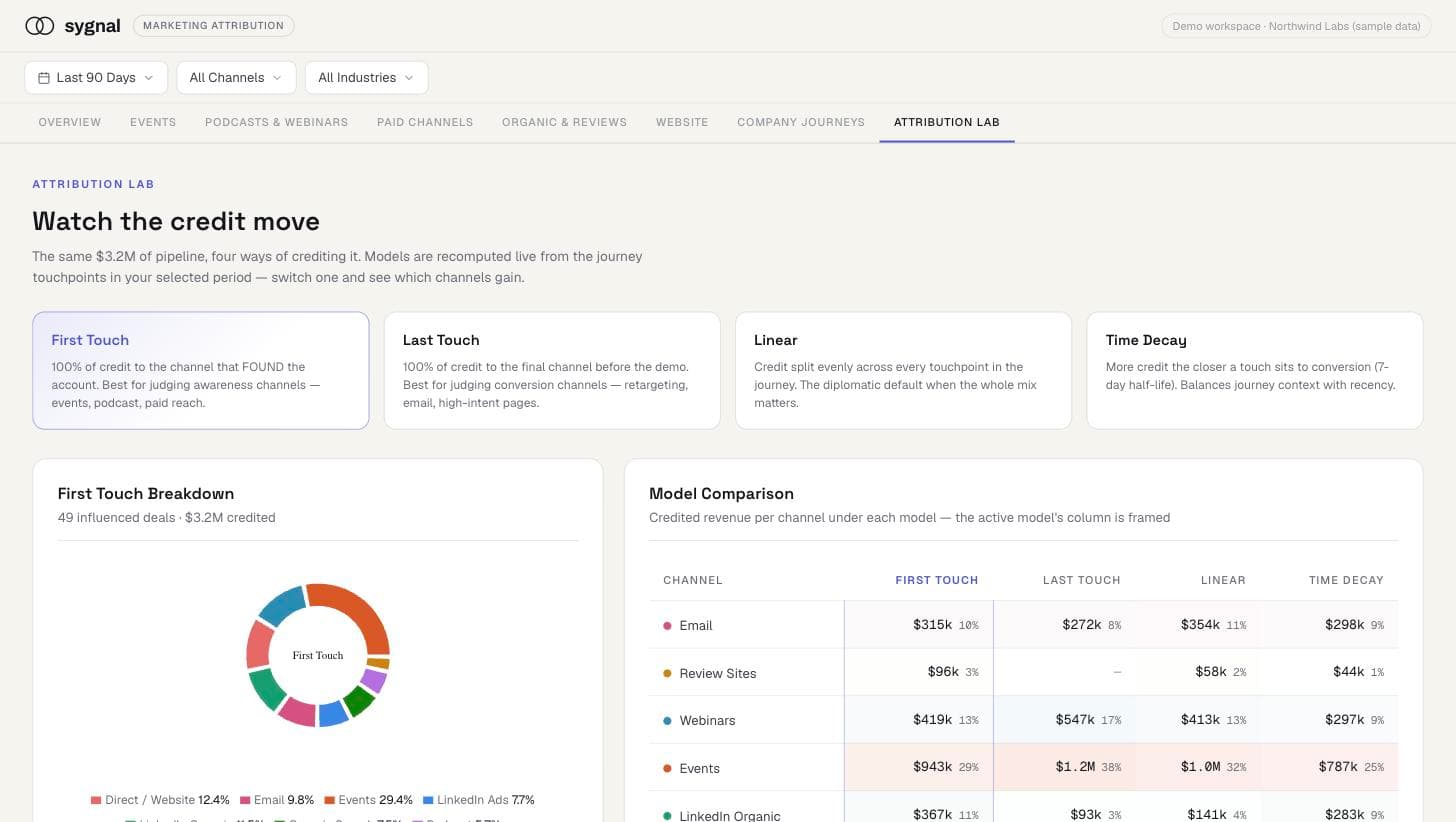Select the Time Decay model card

tap(1255, 370)
